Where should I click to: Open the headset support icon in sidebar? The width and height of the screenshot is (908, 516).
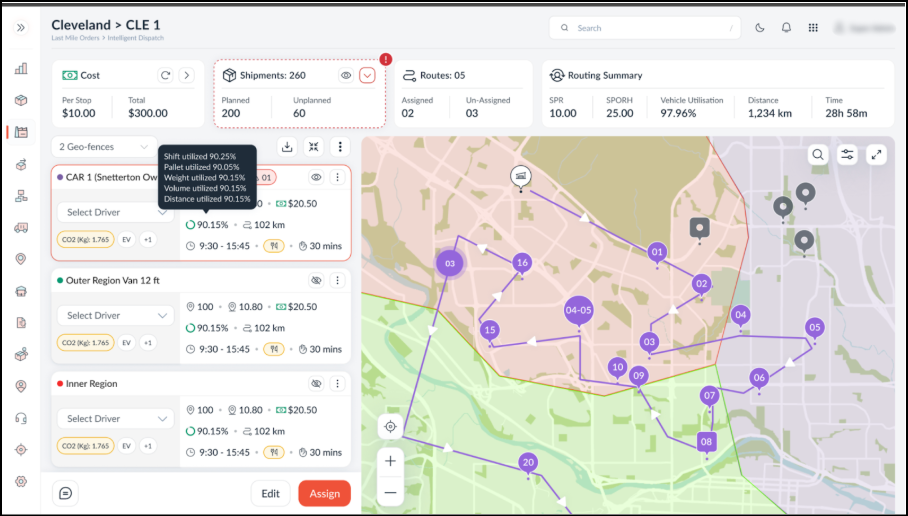pyautogui.click(x=21, y=418)
